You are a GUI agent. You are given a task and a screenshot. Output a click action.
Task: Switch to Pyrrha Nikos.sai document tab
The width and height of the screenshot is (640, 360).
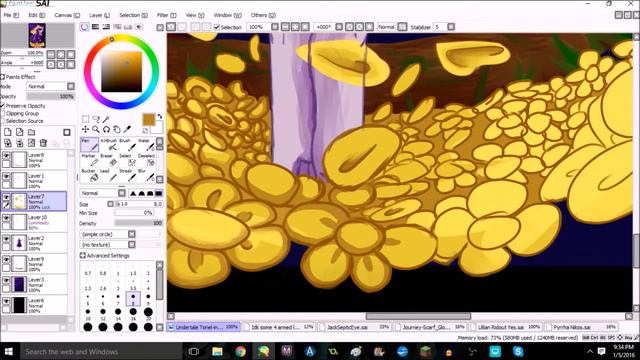coord(581,327)
